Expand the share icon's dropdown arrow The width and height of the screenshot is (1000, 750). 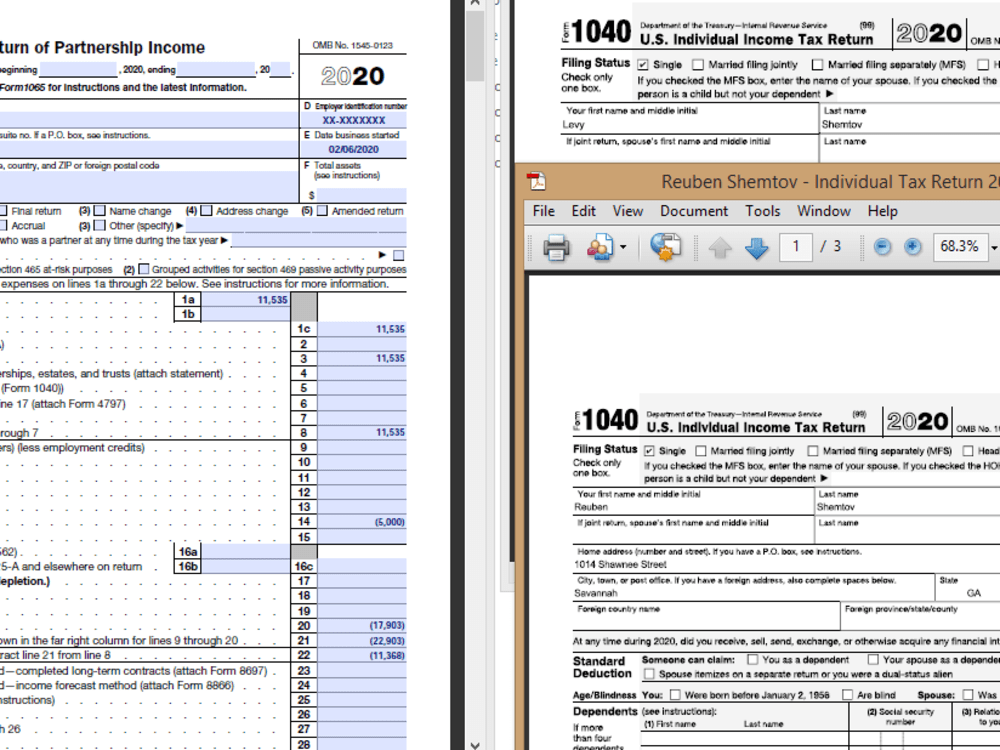[623, 247]
